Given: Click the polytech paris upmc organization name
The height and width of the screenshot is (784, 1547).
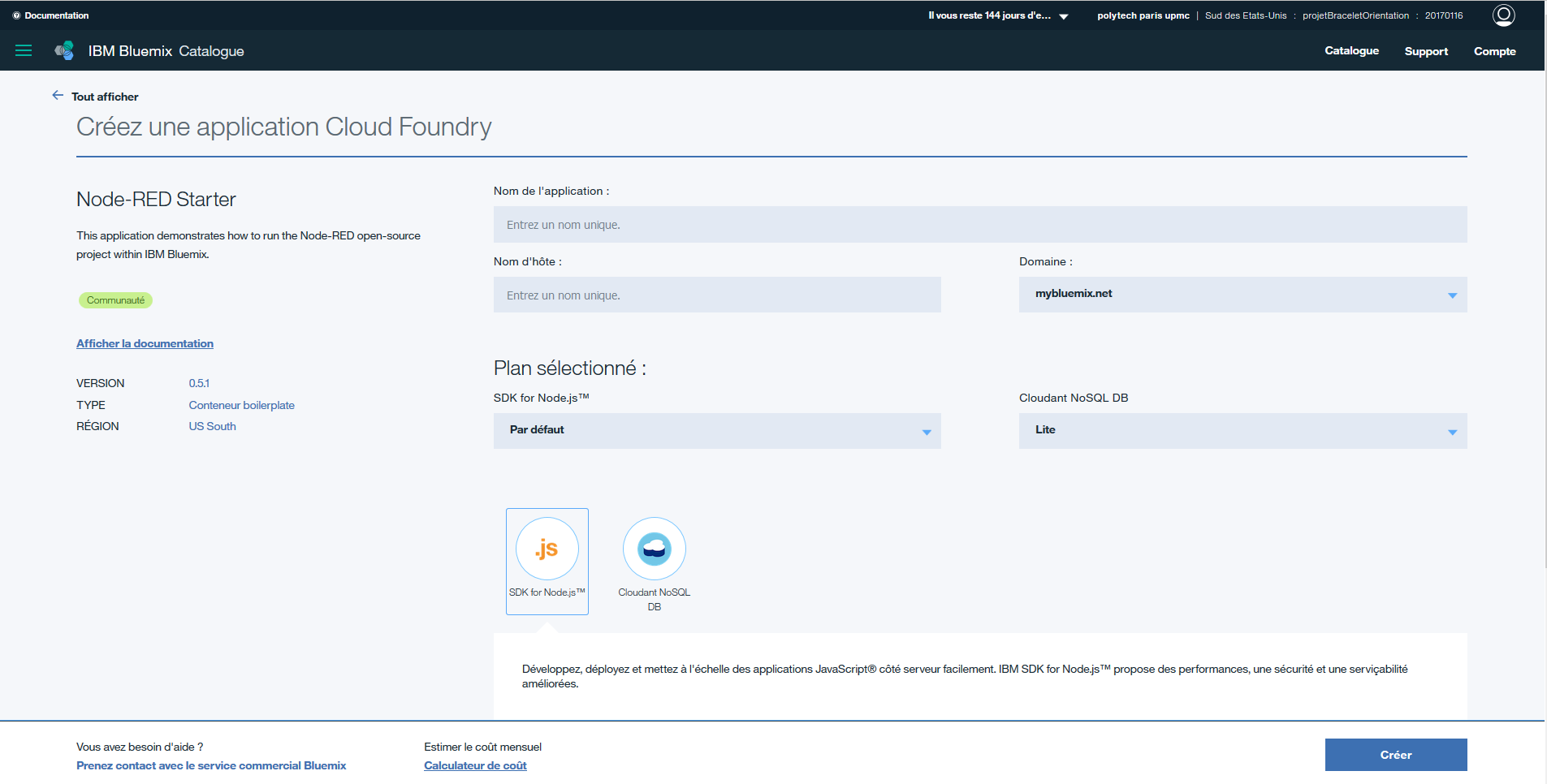Looking at the screenshot, I should 1143,15.
